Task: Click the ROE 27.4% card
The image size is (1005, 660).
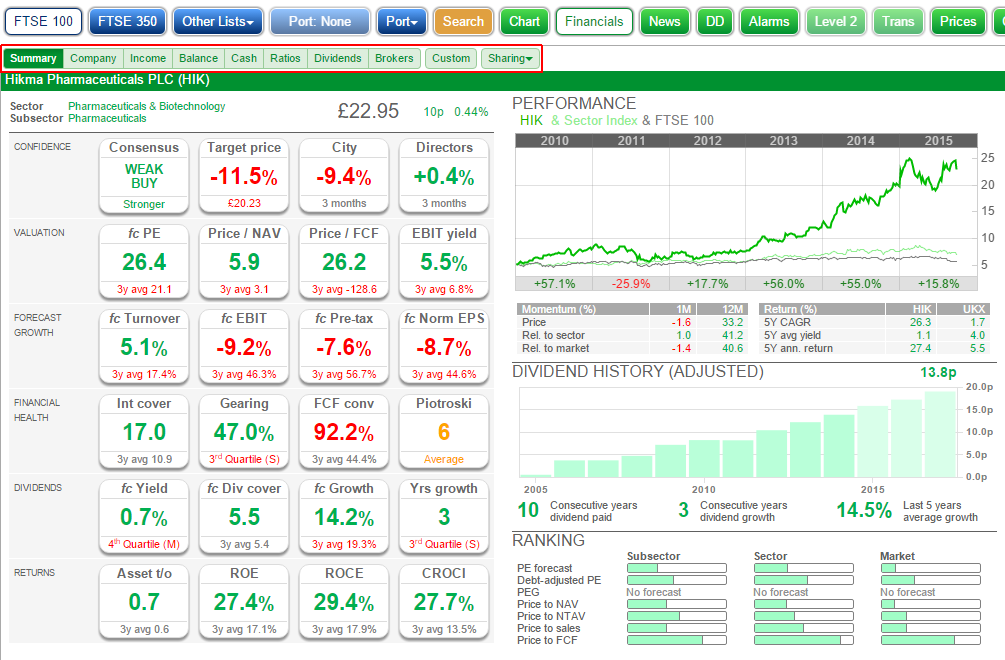Action: (244, 602)
